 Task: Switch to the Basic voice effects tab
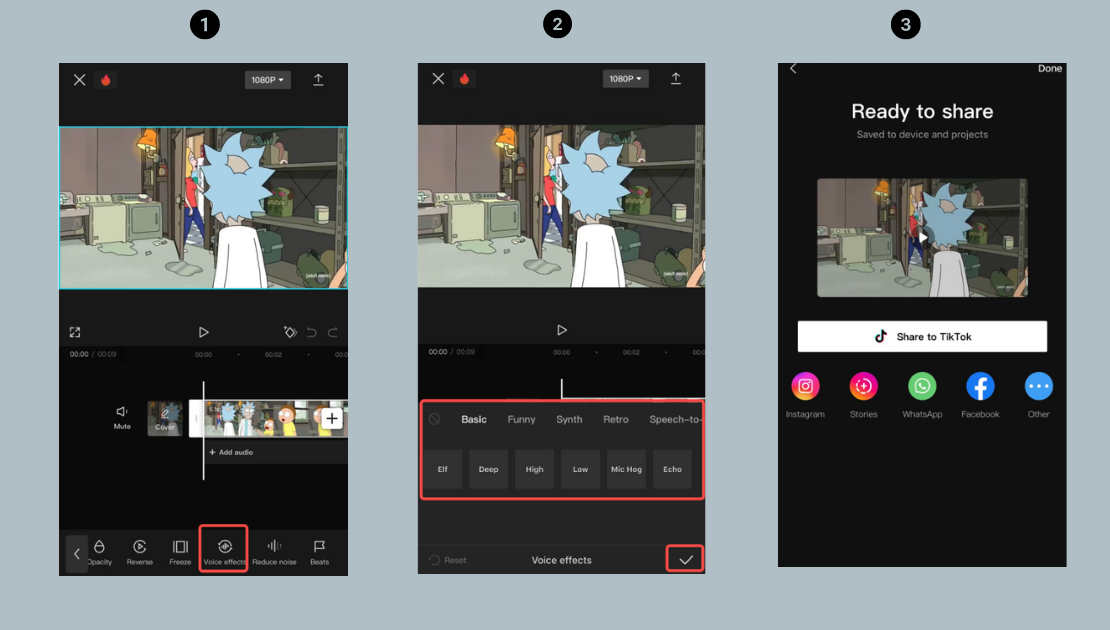[x=474, y=420]
